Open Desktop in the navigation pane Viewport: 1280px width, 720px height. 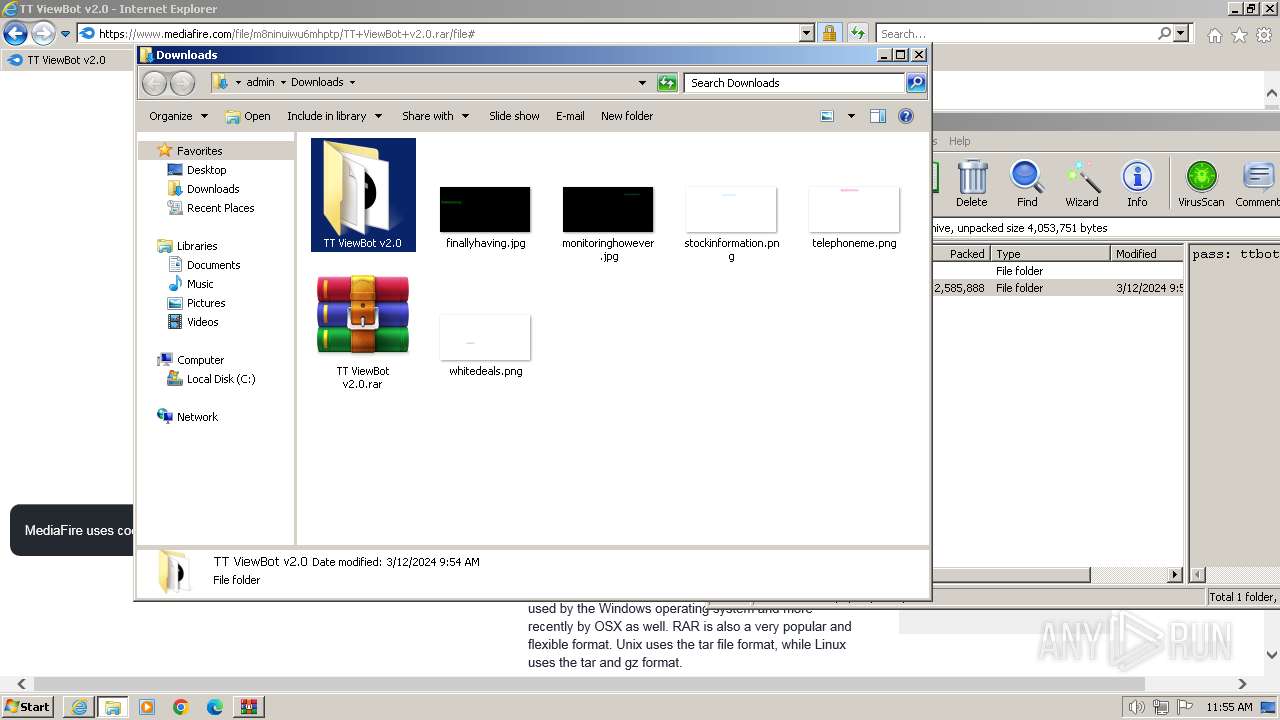pos(206,170)
